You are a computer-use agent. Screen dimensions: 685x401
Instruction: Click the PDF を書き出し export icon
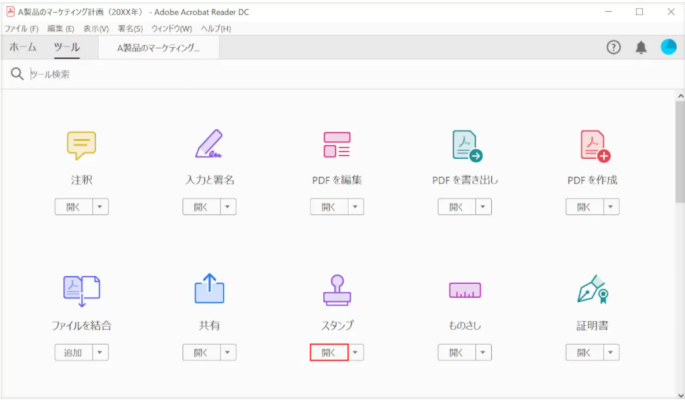[x=467, y=146]
